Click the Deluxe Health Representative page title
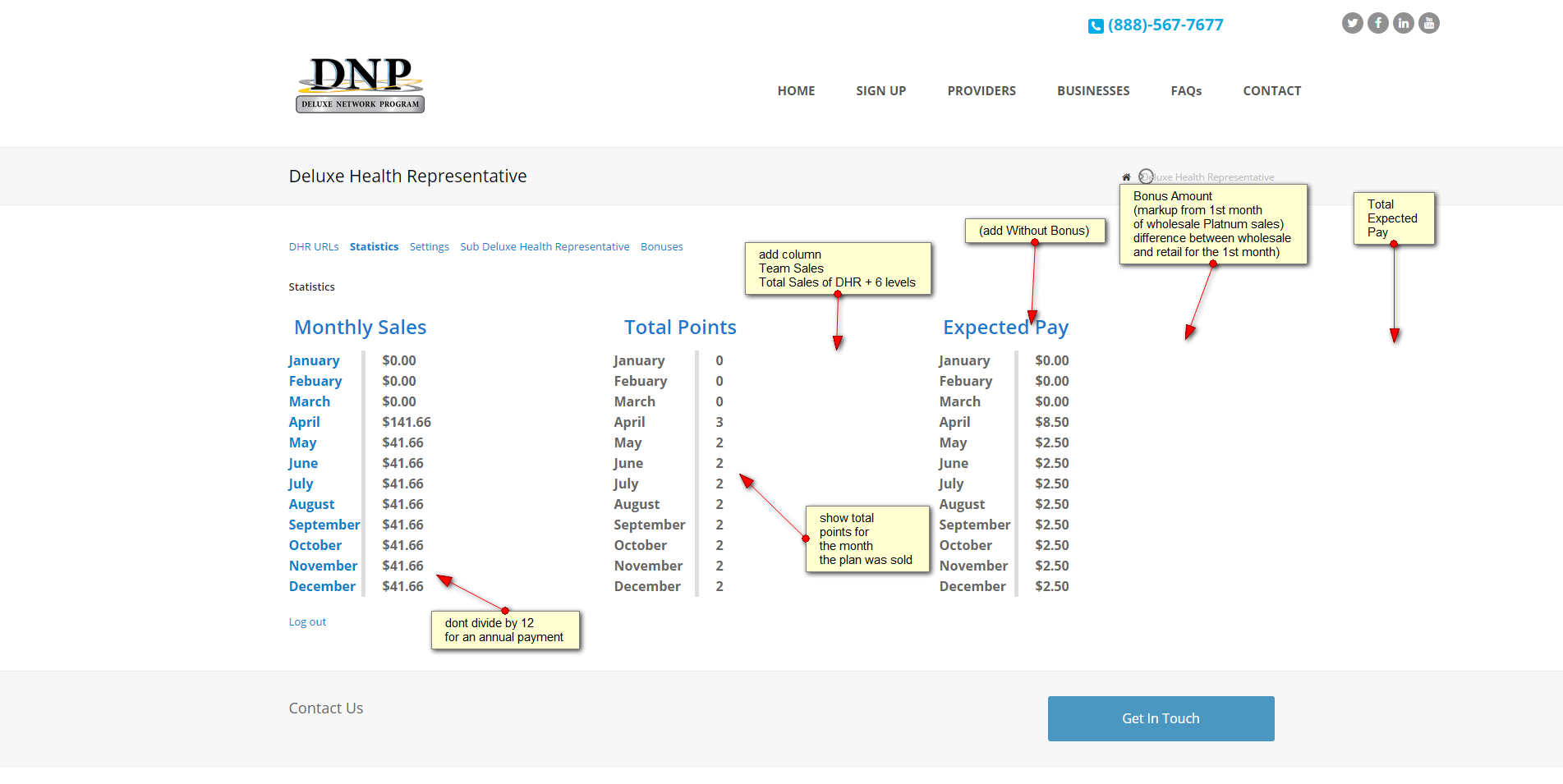 pos(407,177)
